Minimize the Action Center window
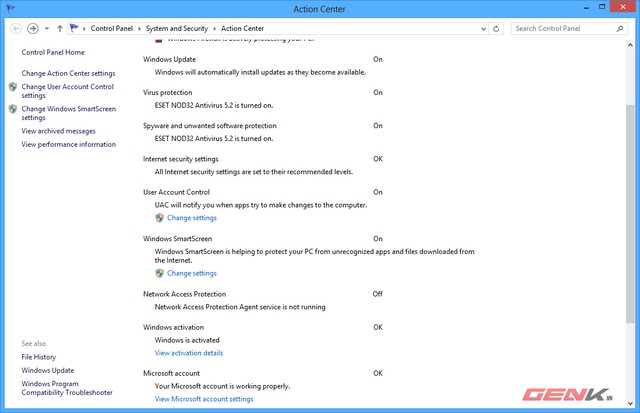This screenshot has height=413, width=640. pos(586,8)
